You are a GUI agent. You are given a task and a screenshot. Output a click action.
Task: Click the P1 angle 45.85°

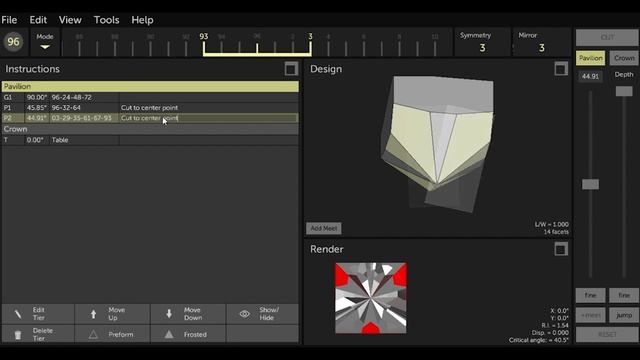37,108
